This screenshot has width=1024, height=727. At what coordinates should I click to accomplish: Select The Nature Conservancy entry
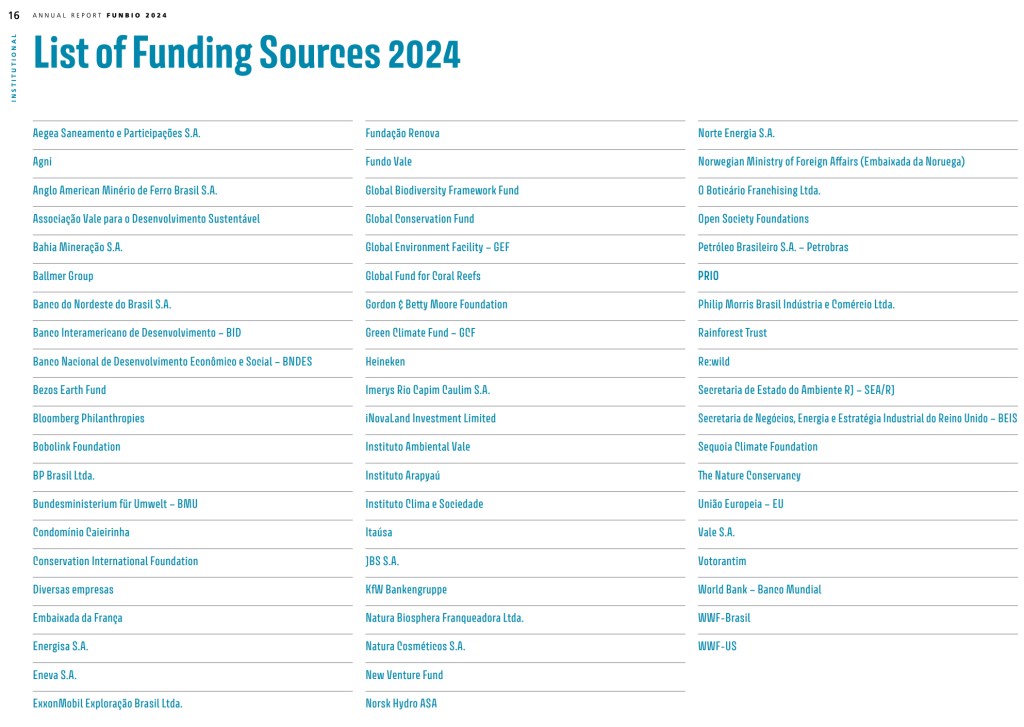tap(749, 476)
